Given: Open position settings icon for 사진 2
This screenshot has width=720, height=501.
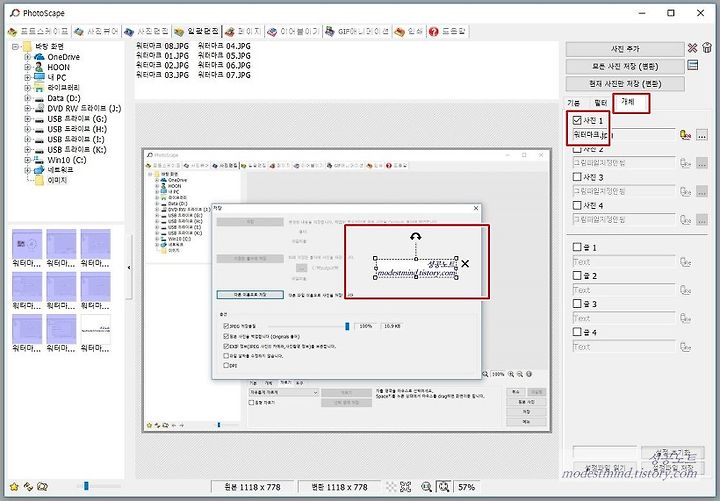Looking at the screenshot, I should pyautogui.click(x=685, y=163).
